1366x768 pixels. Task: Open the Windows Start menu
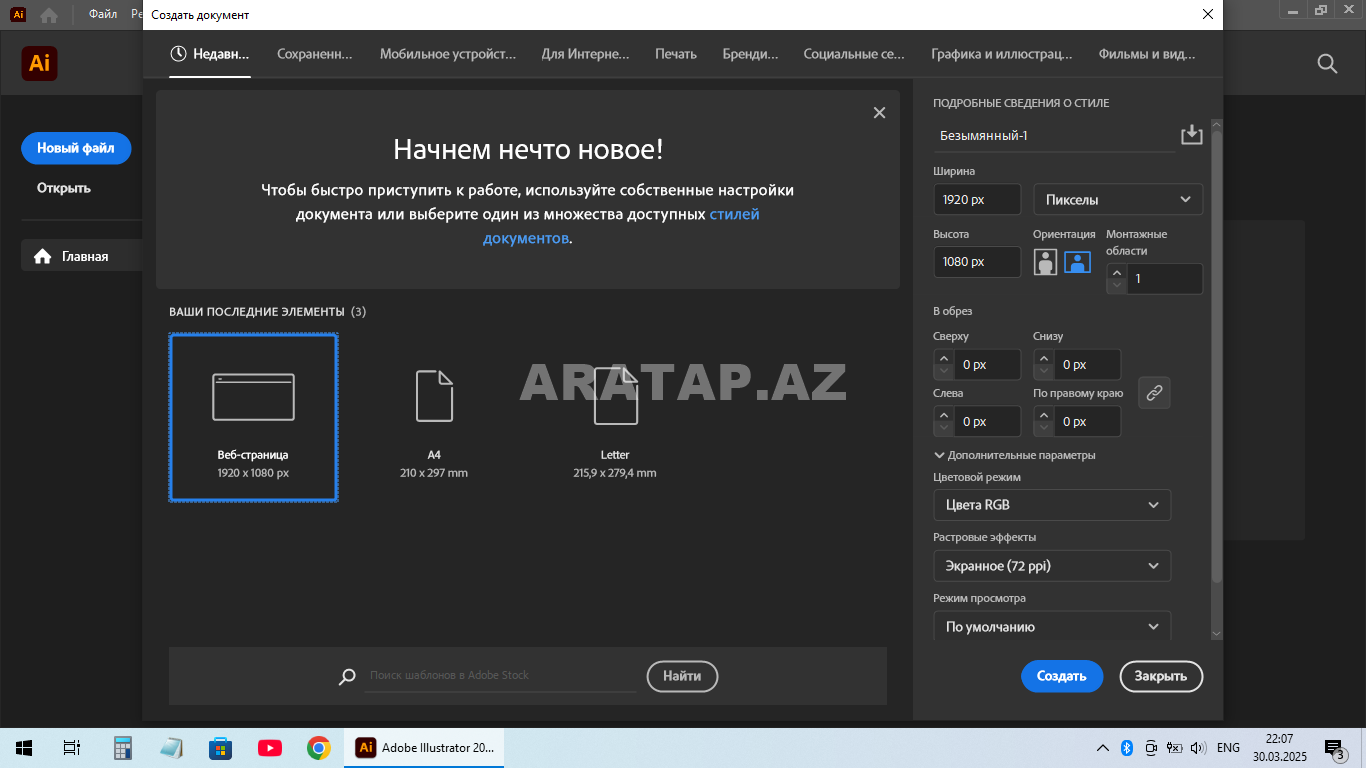(24, 748)
